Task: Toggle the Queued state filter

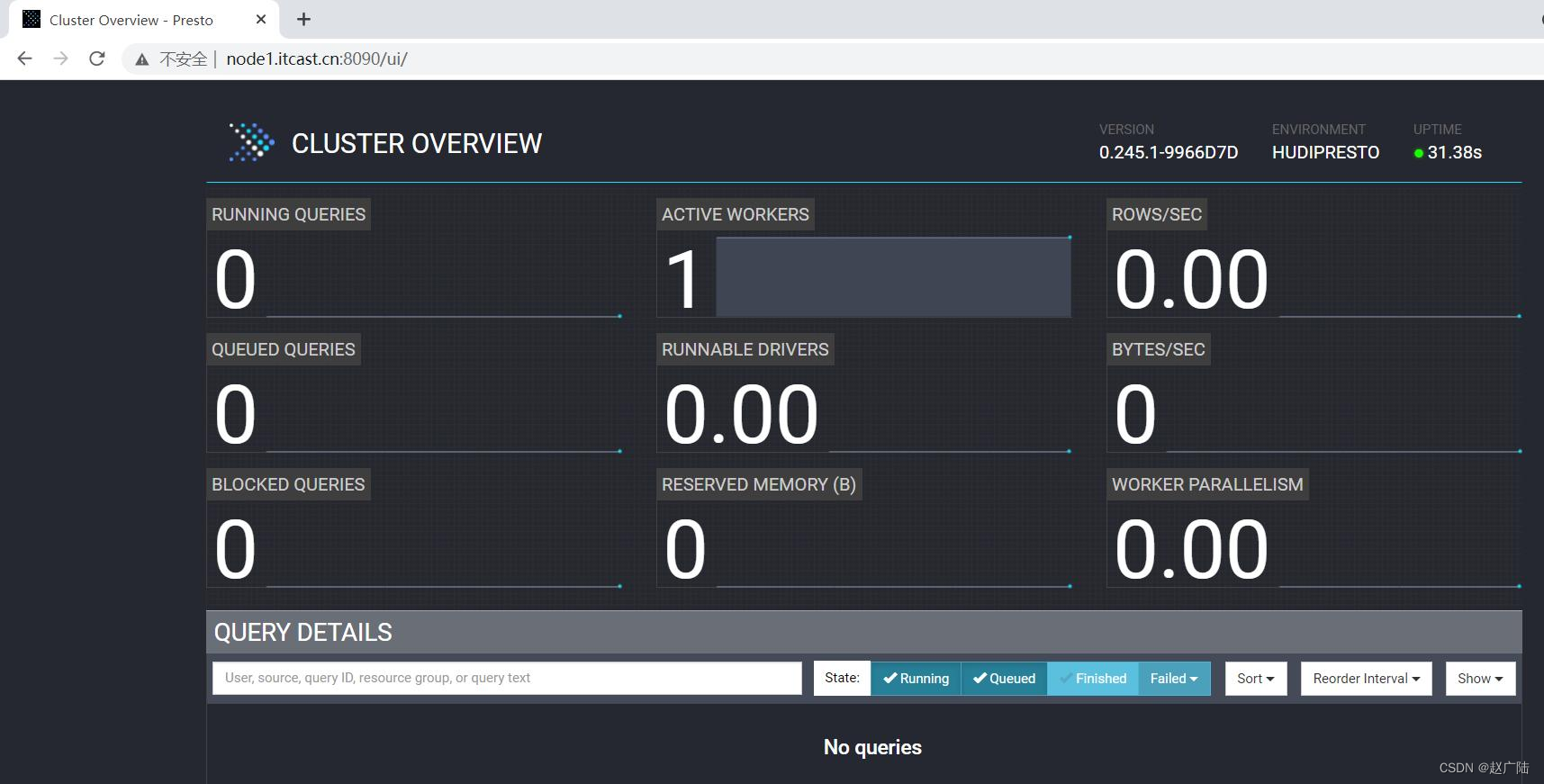Action: pos(1004,679)
